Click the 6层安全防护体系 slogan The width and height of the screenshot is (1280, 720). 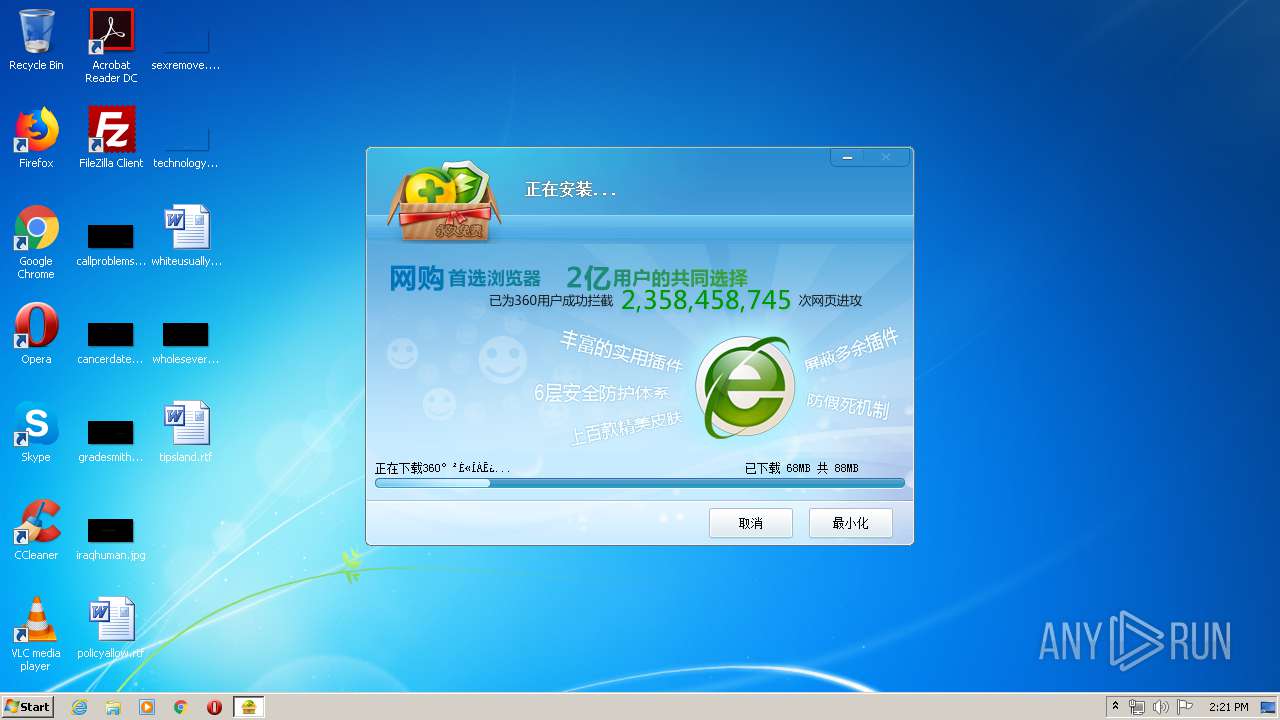[x=601, y=392]
